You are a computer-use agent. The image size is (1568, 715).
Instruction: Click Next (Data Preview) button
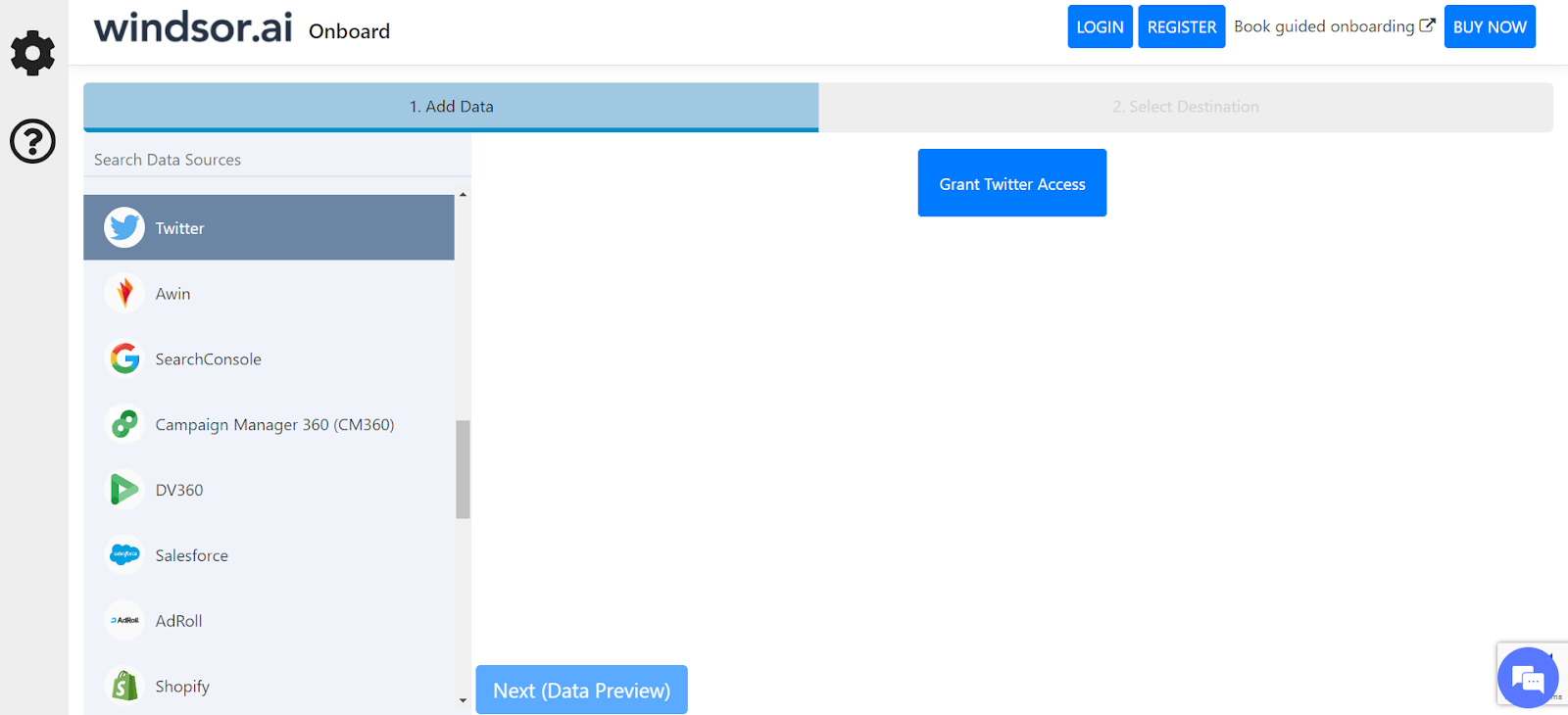(x=581, y=690)
